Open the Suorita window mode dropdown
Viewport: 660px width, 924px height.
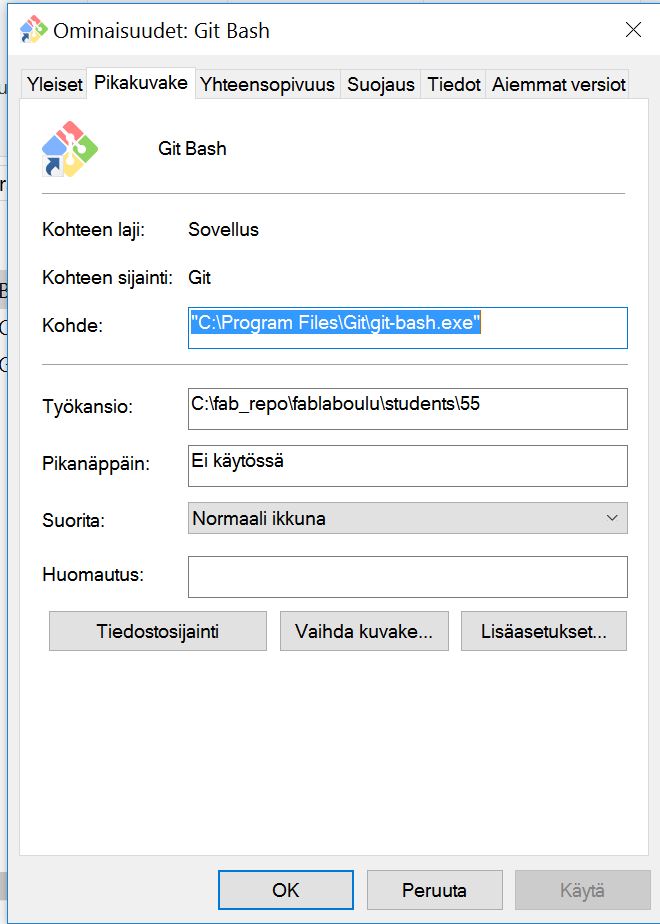pos(406,518)
